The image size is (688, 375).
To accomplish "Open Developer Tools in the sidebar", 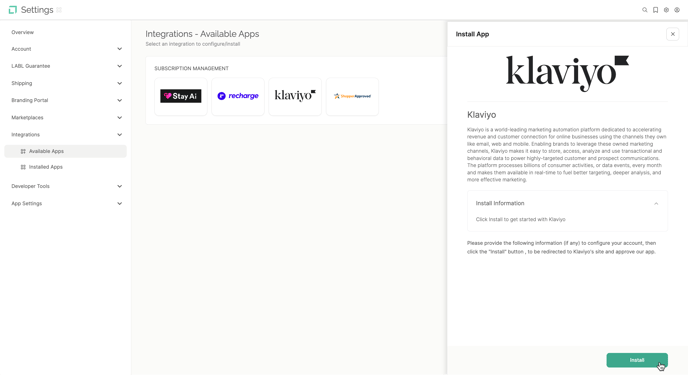I will pyautogui.click(x=30, y=186).
